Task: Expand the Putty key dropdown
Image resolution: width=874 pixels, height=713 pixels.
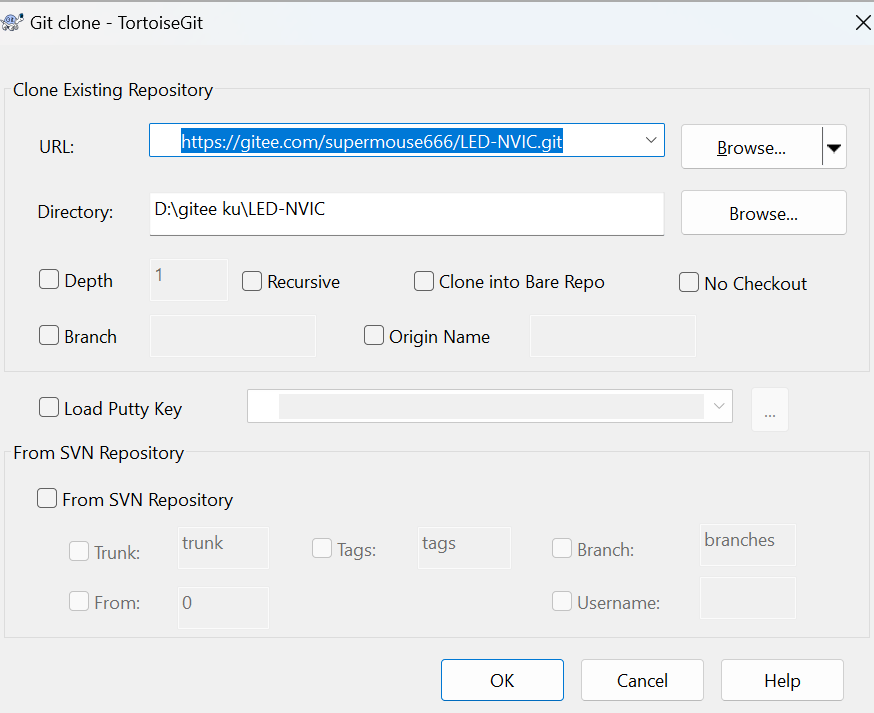Action: point(719,406)
